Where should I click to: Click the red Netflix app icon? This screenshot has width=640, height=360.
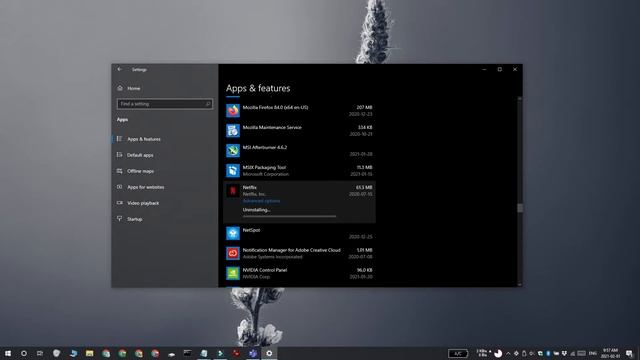(x=233, y=191)
